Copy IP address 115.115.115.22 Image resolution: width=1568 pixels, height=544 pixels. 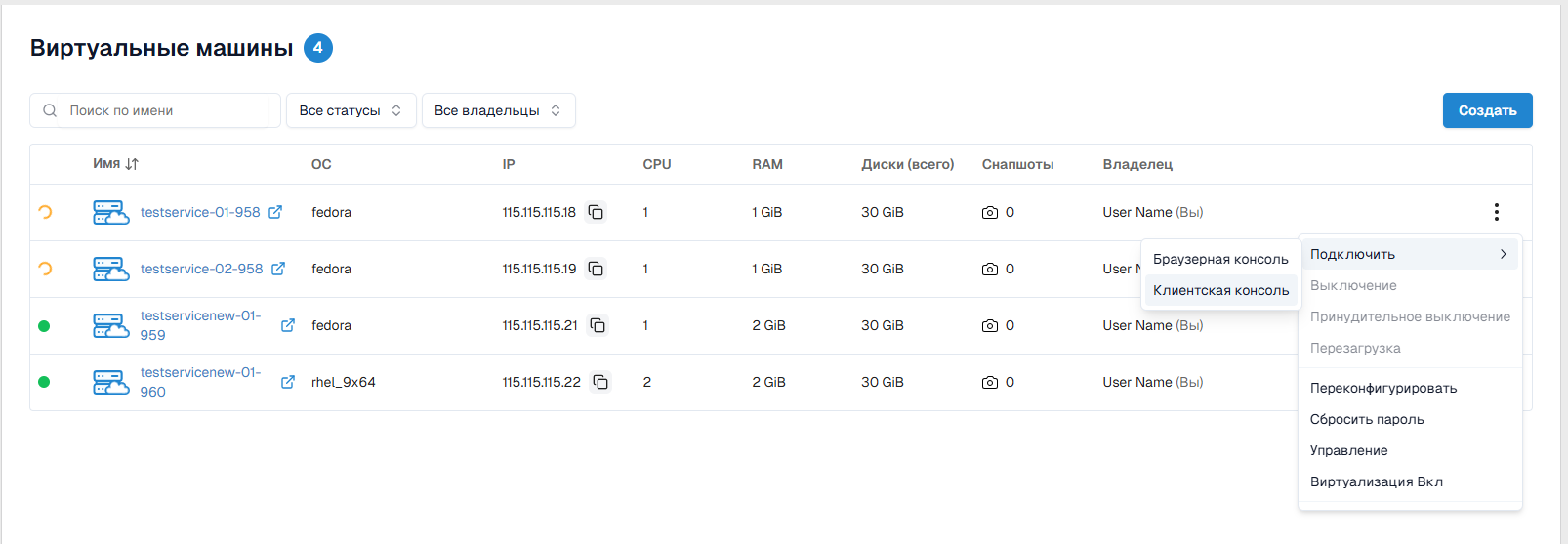pos(600,382)
